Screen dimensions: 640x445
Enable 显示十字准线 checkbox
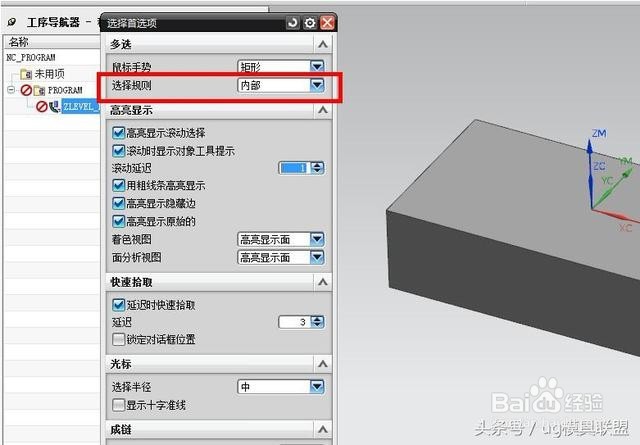(x=118, y=405)
